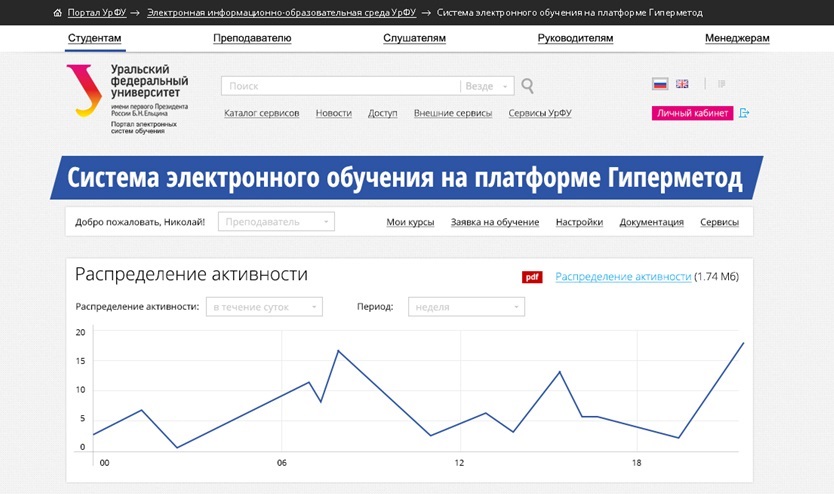The height and width of the screenshot is (494, 834).
Task: Click the magnifier search icon
Action: [527, 86]
